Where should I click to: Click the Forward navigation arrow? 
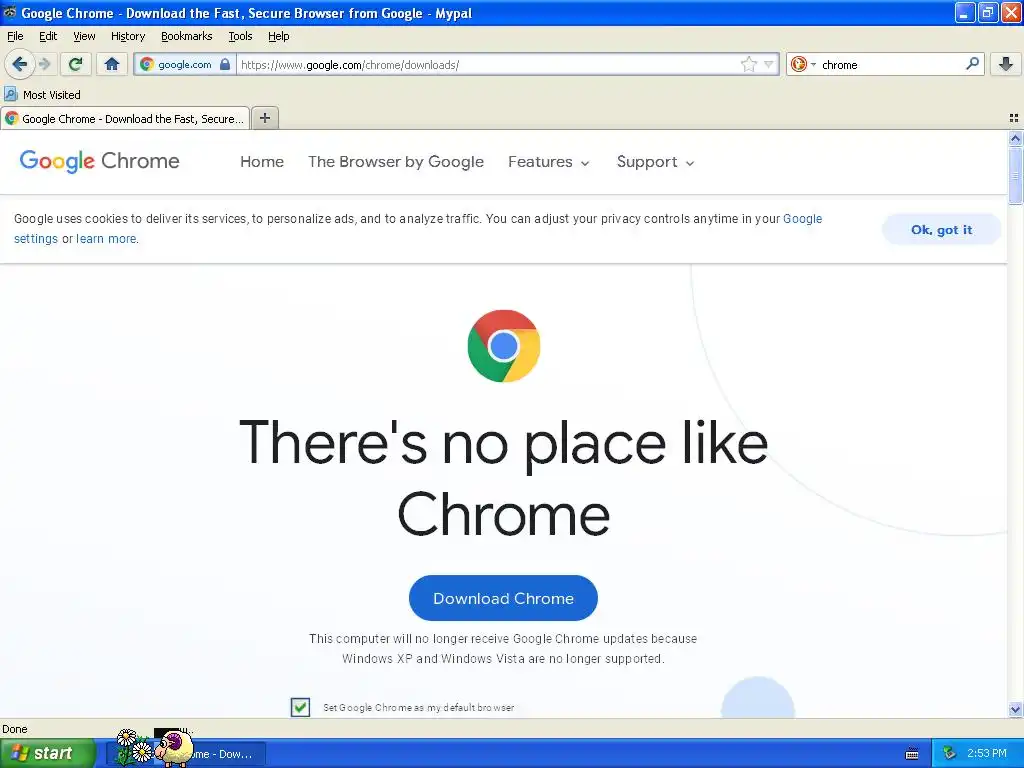pos(44,64)
